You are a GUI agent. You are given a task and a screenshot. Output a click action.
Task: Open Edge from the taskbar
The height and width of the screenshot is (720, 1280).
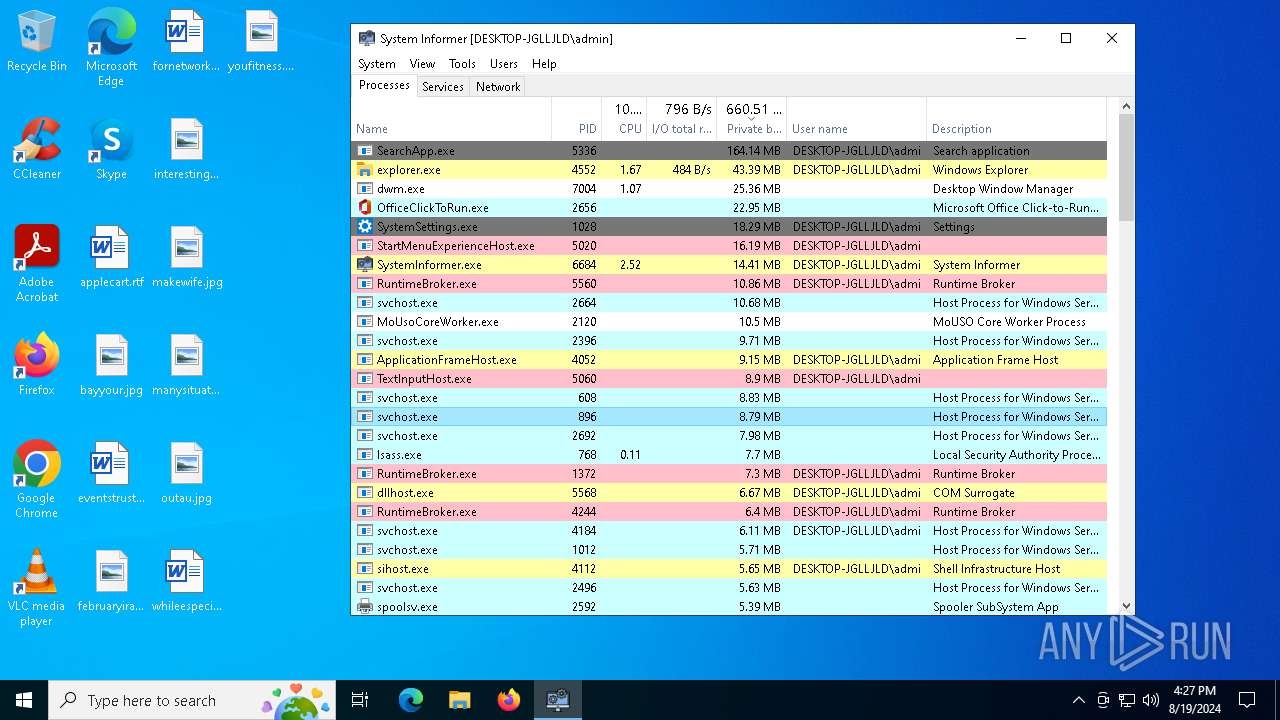(x=411, y=700)
